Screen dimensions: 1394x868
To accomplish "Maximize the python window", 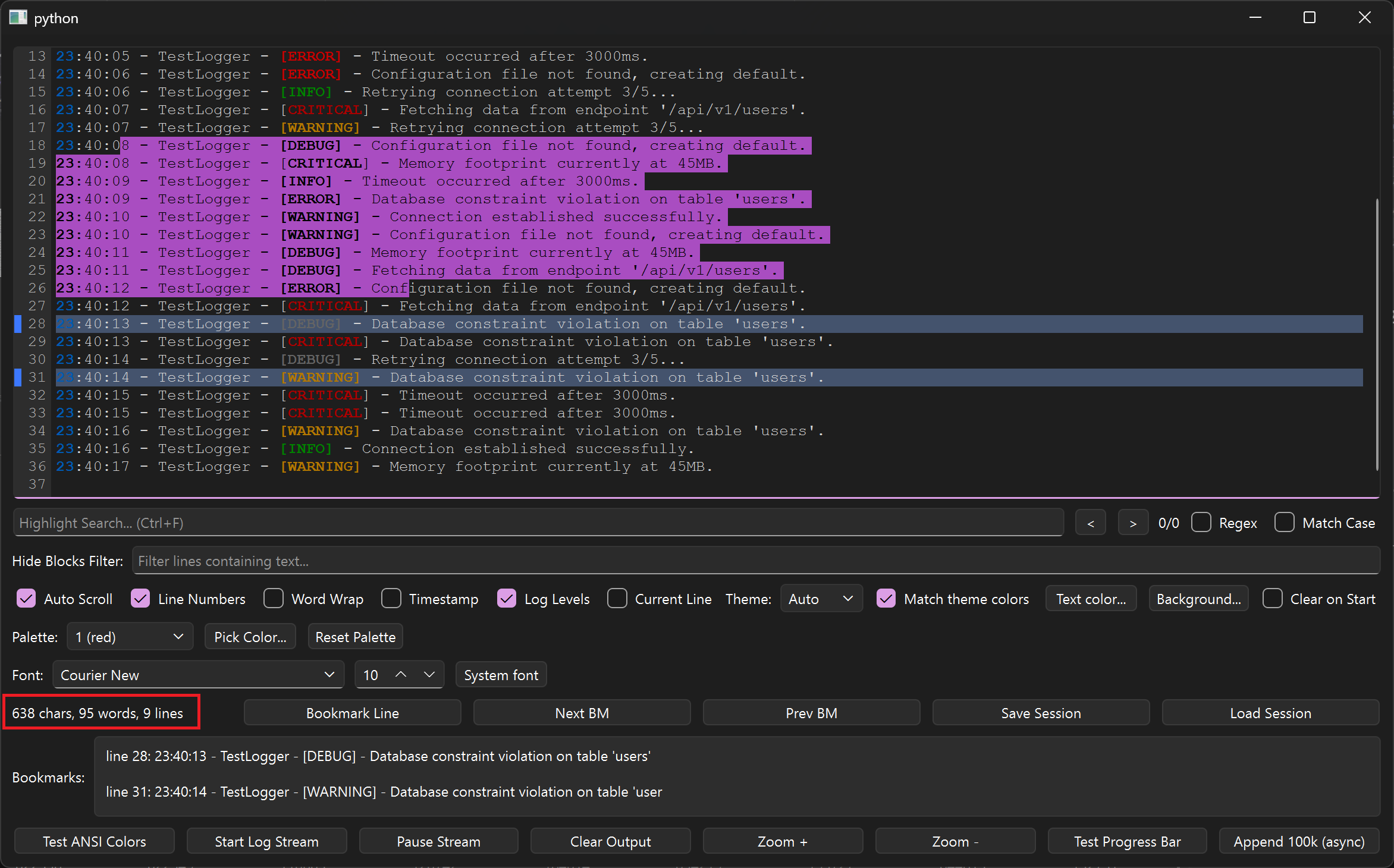I will pyautogui.click(x=1310, y=17).
